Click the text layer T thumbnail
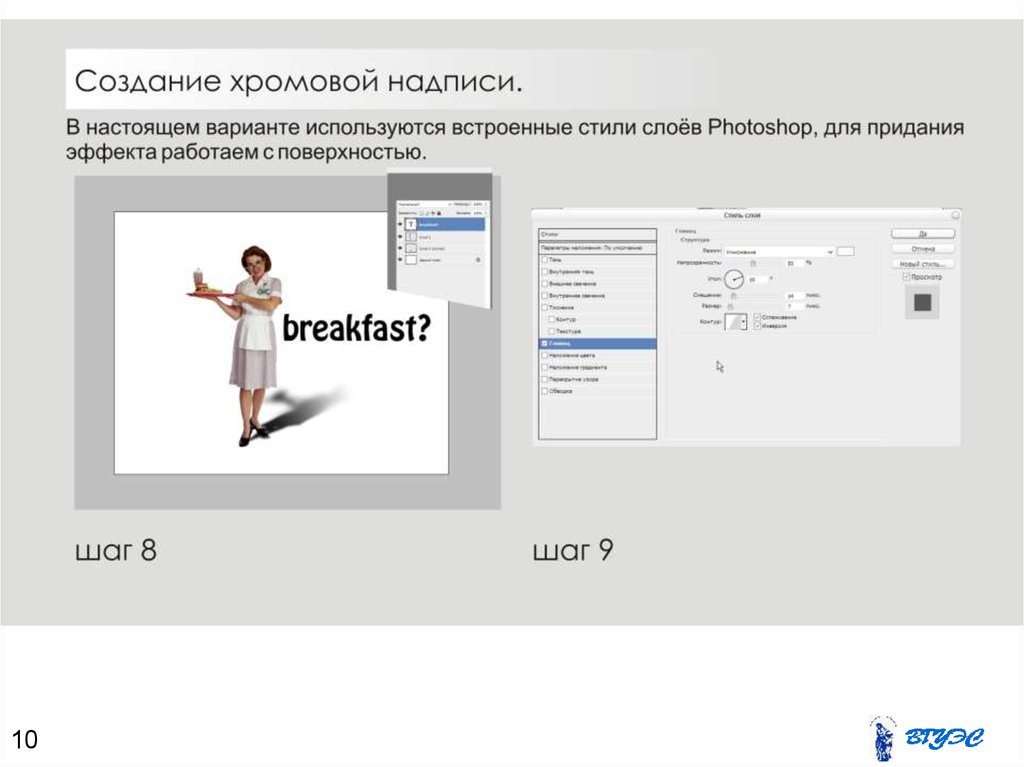The image size is (1024, 767). click(x=411, y=224)
